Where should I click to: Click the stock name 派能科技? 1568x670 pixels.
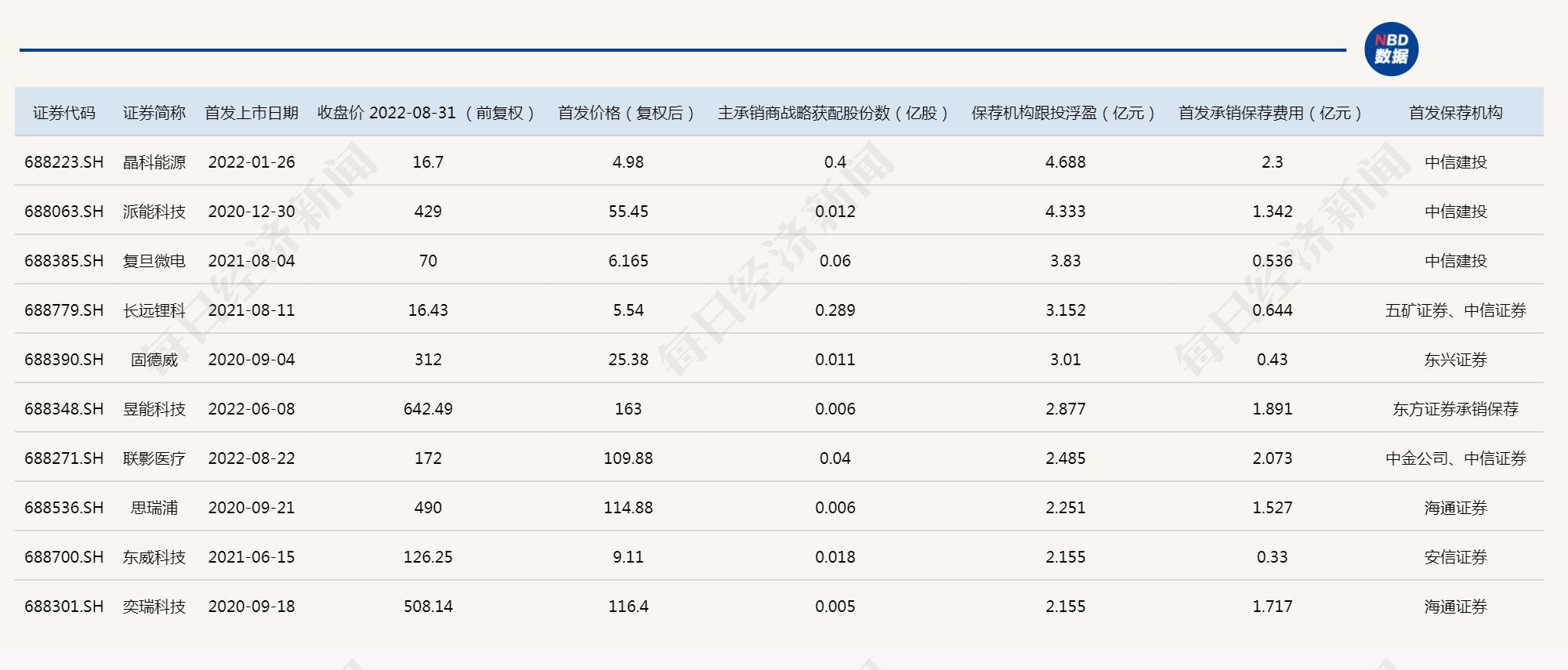pos(154,212)
